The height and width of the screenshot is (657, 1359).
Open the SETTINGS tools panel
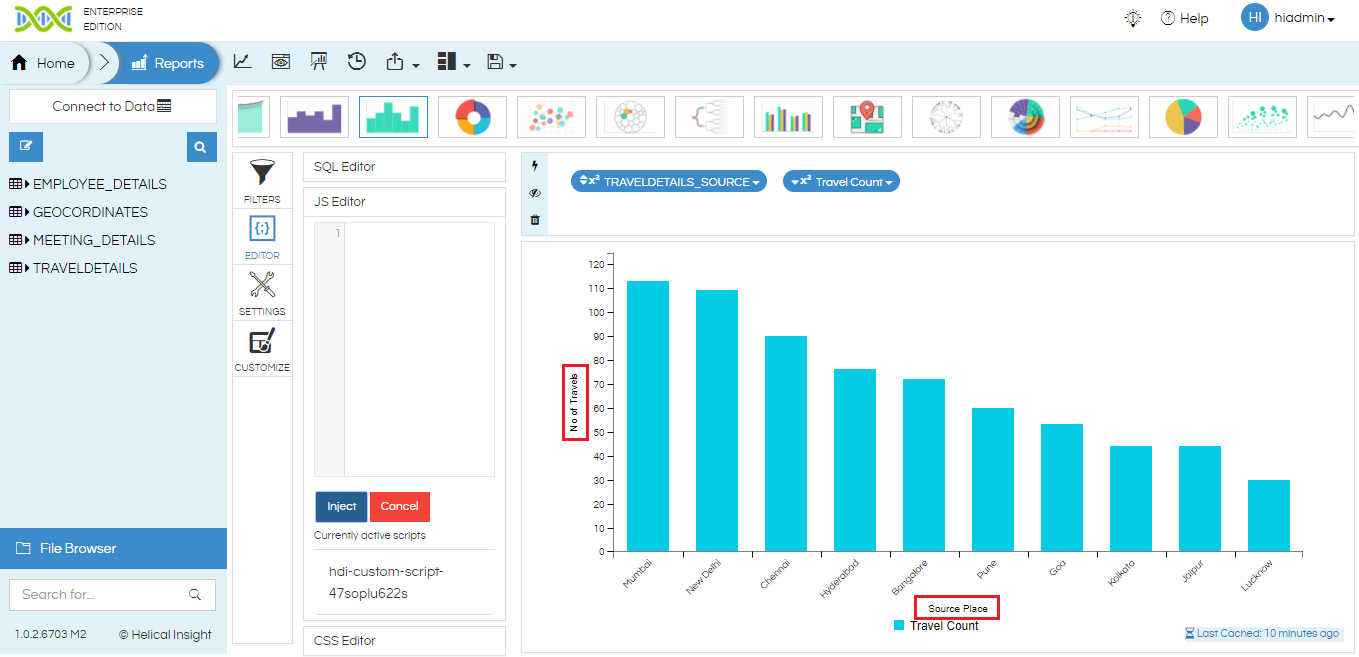pos(262,294)
